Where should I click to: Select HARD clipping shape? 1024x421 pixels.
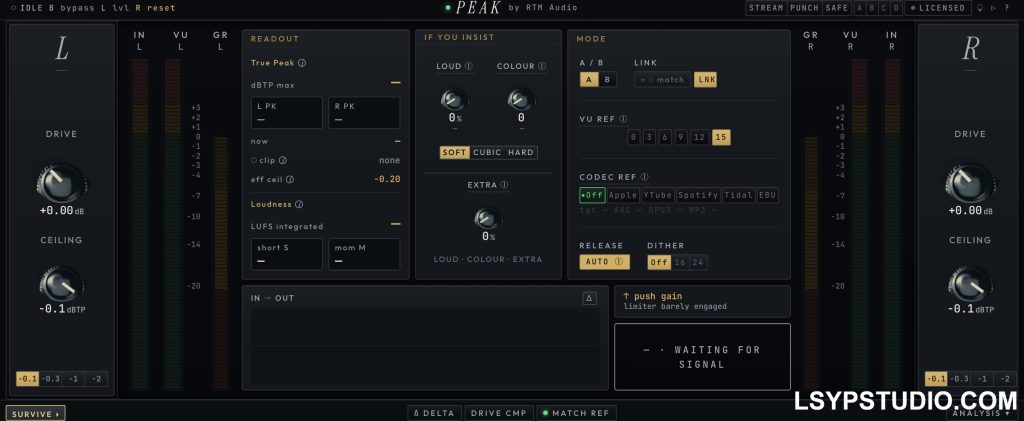(x=521, y=152)
